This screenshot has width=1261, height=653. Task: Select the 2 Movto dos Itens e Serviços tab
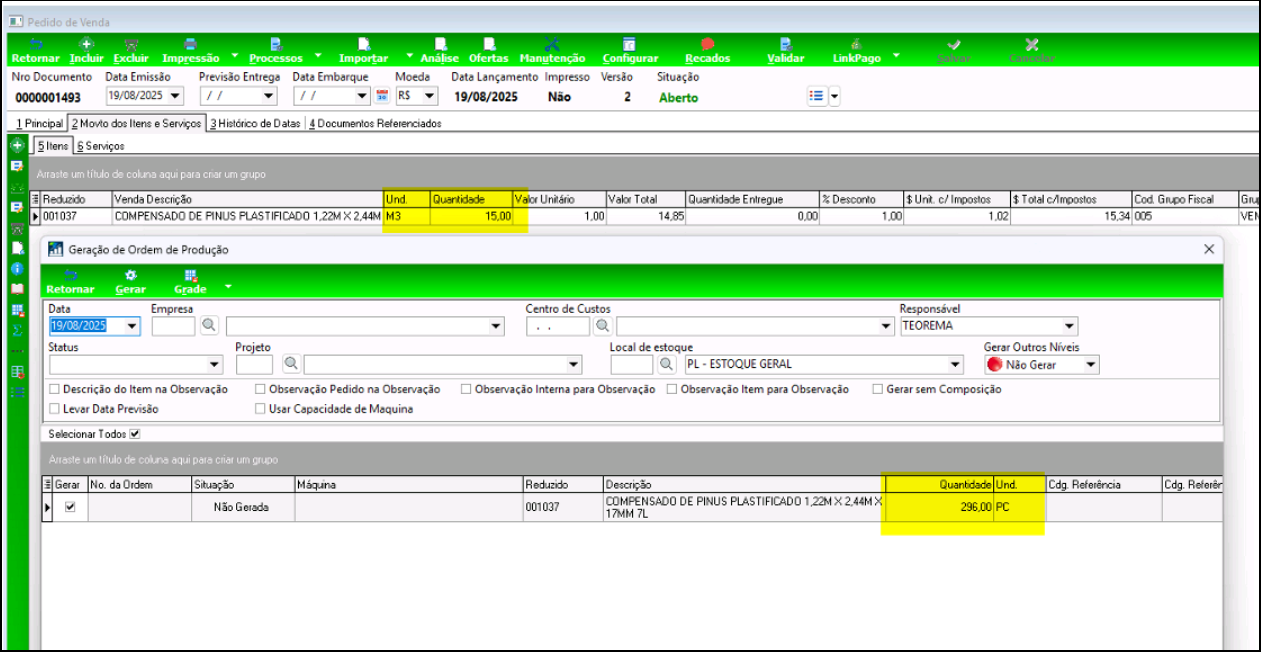[x=136, y=124]
